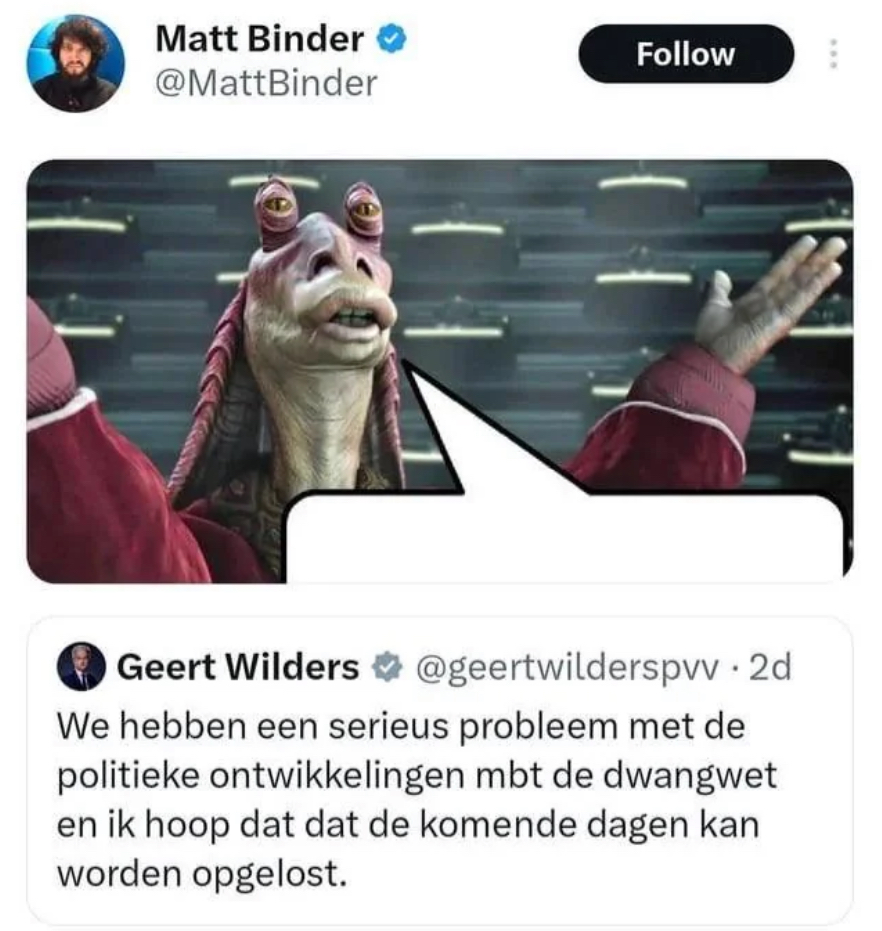Follow Matt Binder
882x931 pixels.
pos(686,54)
